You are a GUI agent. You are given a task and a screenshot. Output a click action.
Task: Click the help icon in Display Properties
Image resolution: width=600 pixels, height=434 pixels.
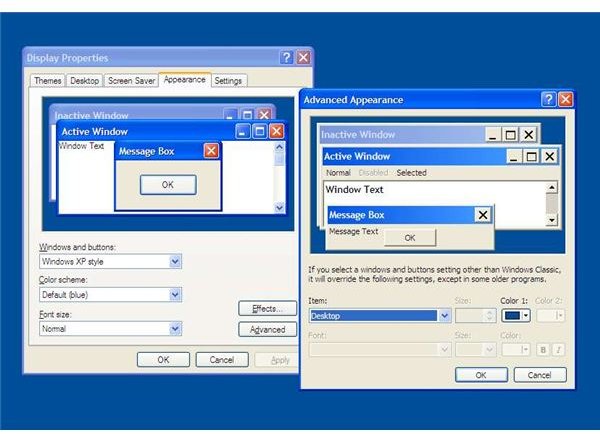point(286,57)
